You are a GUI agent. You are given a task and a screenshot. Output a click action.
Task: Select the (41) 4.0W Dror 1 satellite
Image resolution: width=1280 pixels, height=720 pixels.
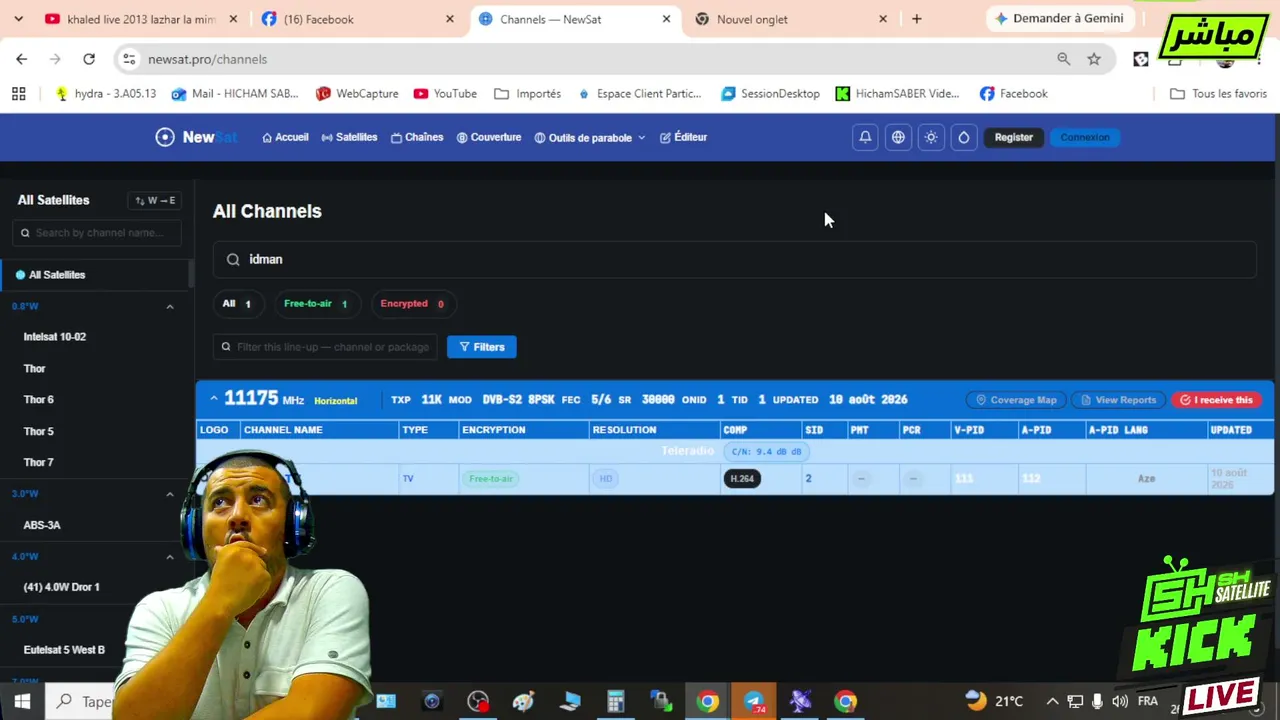tap(62, 587)
